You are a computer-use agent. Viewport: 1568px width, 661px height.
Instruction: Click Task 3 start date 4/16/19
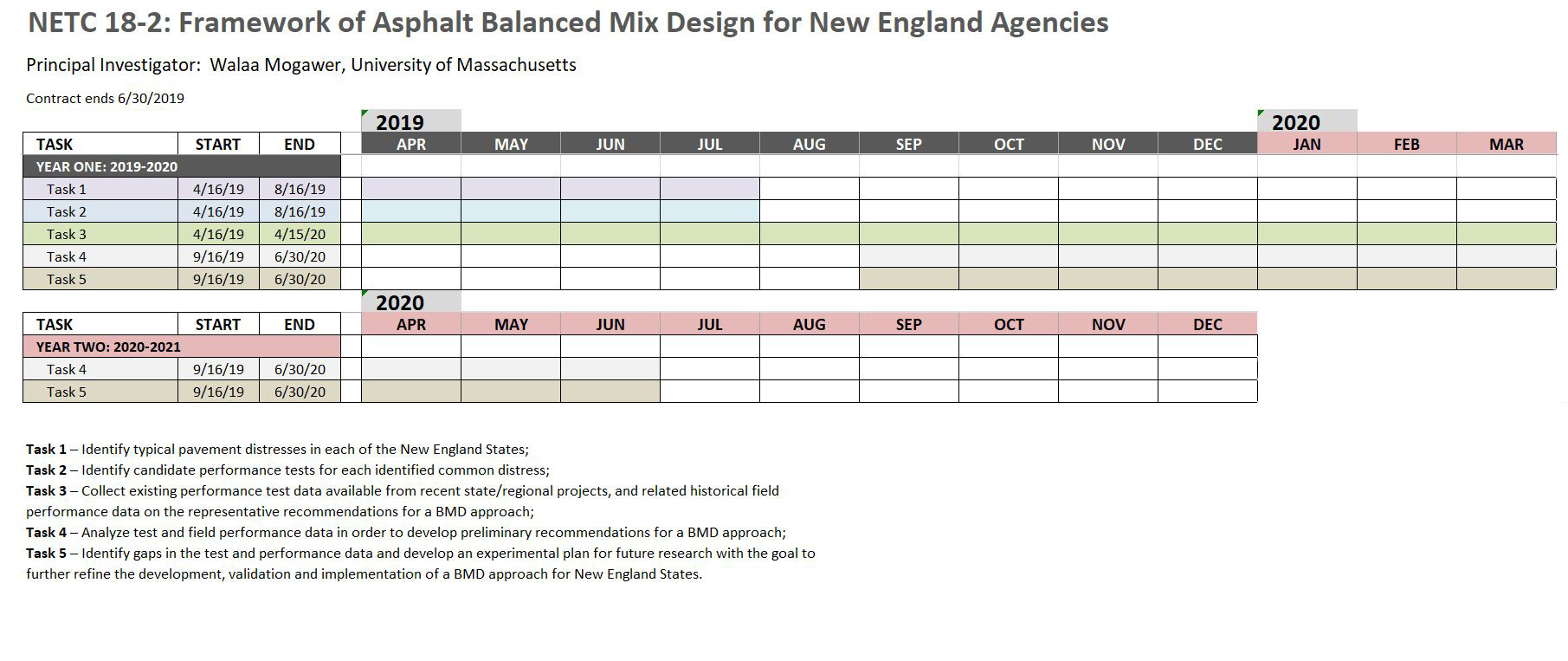218,234
